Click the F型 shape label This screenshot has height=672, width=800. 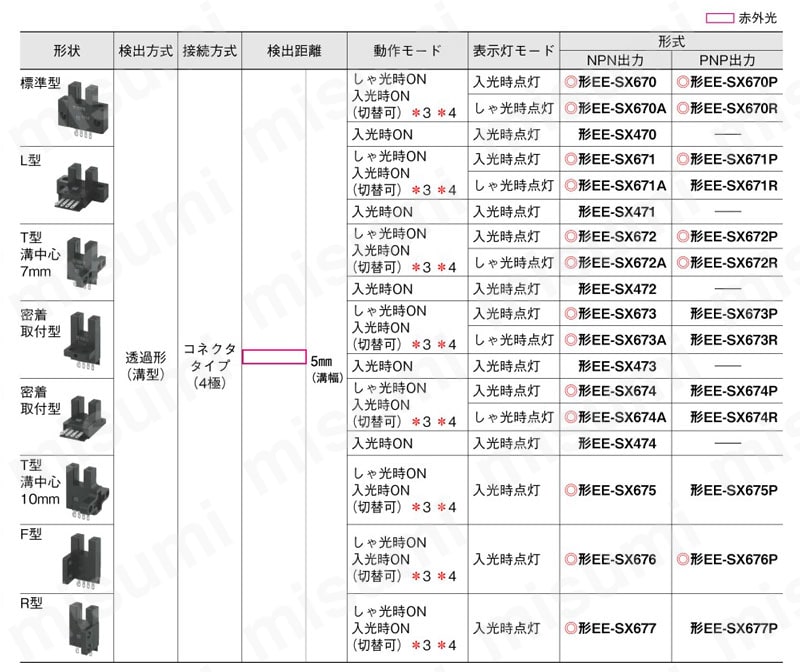(31, 534)
